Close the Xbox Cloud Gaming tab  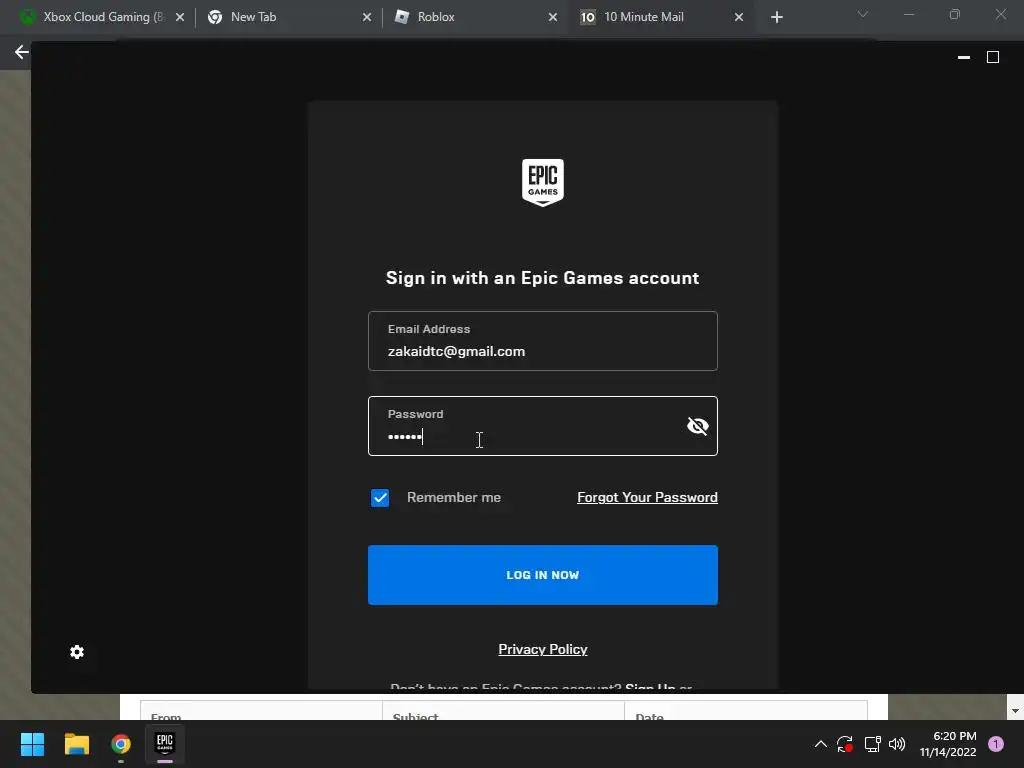pyautogui.click(x=180, y=17)
